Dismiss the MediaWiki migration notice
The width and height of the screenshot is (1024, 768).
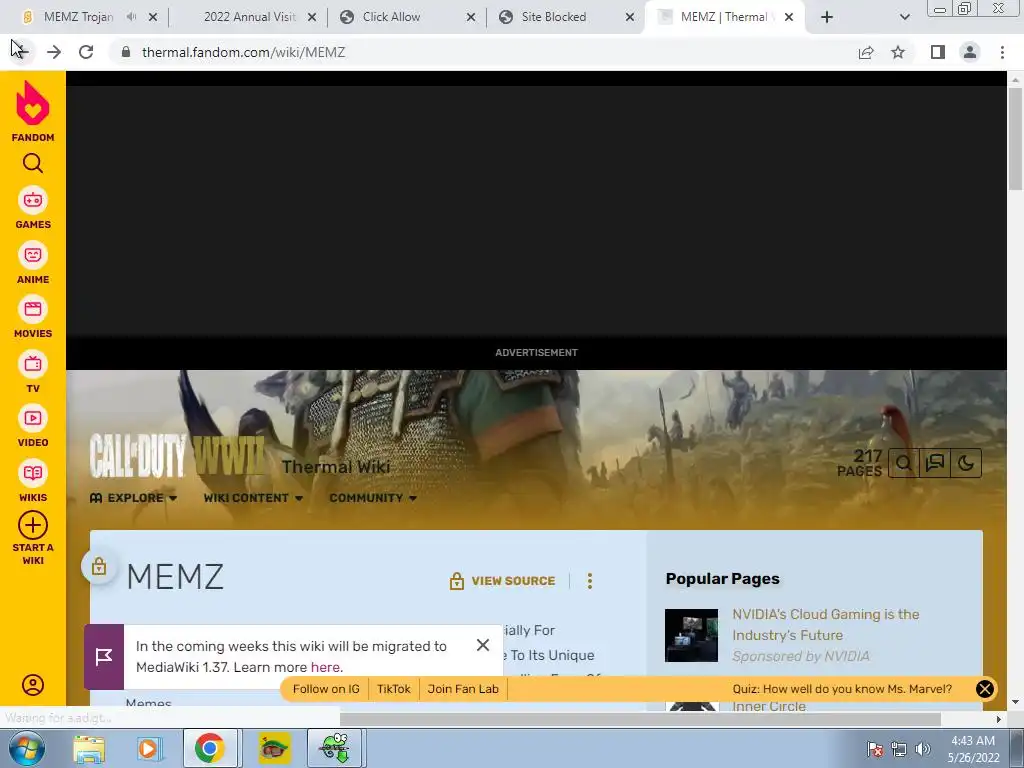click(483, 645)
